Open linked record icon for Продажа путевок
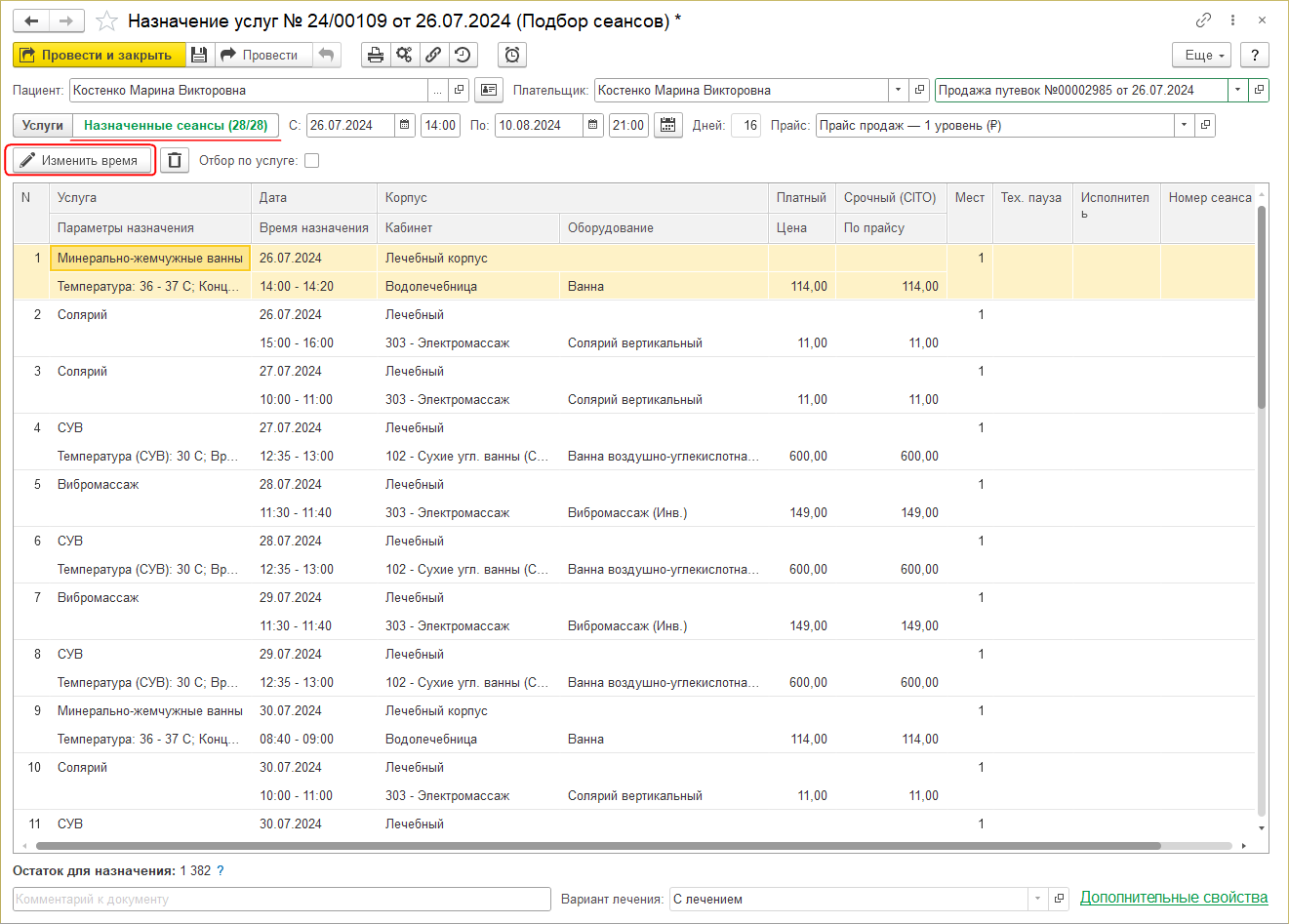This screenshot has width=1289, height=924. click(x=1259, y=90)
